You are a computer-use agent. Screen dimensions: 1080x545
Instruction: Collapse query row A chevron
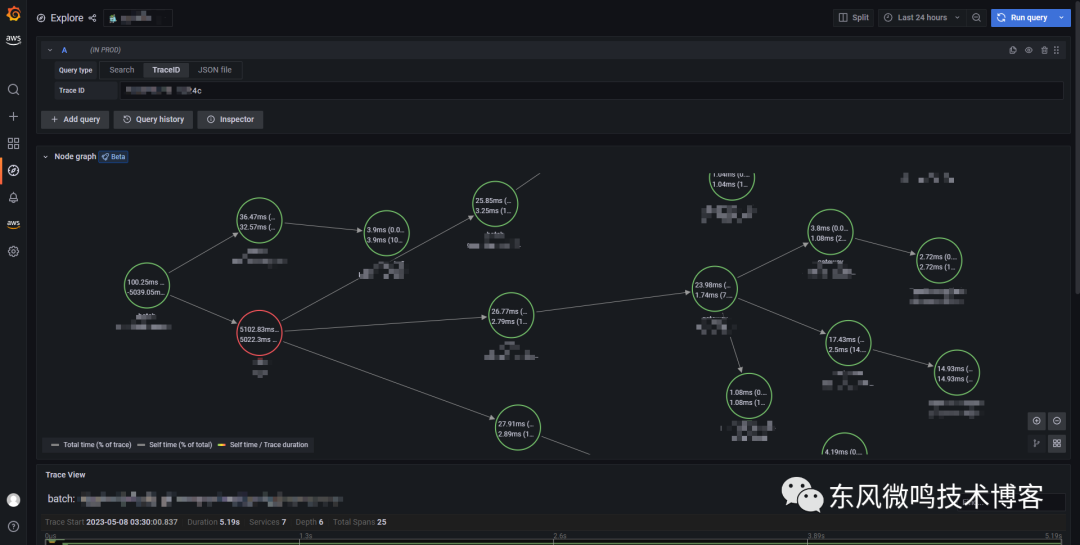coord(50,50)
